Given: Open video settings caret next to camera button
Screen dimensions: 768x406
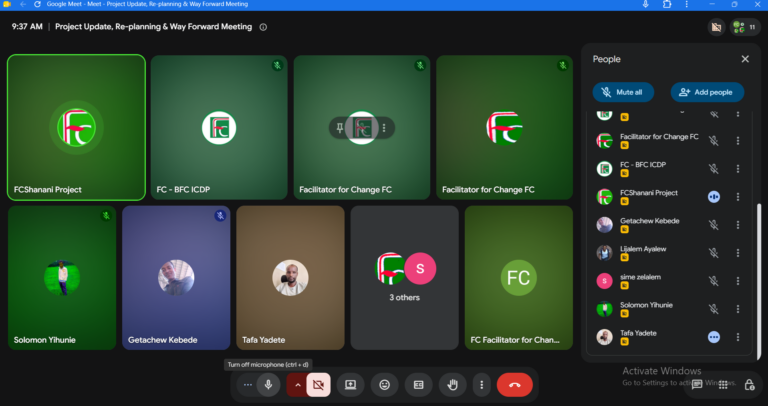Looking at the screenshot, I should pos(297,385).
